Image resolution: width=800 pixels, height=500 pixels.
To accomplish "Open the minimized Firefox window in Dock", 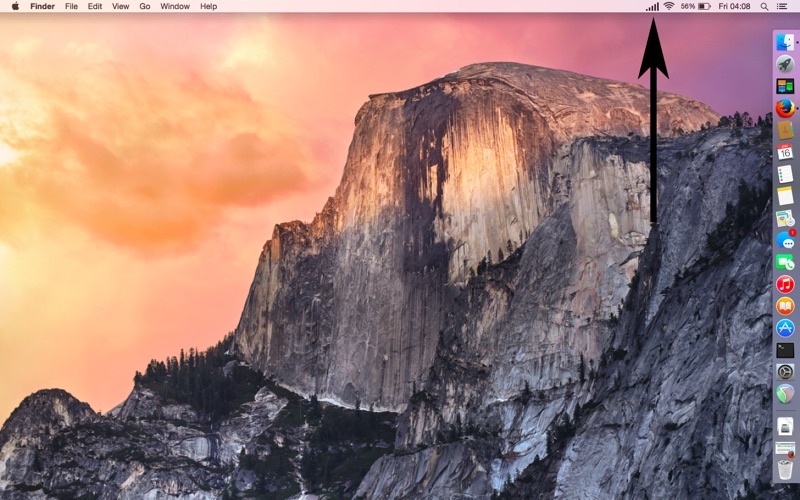I will point(785,448).
